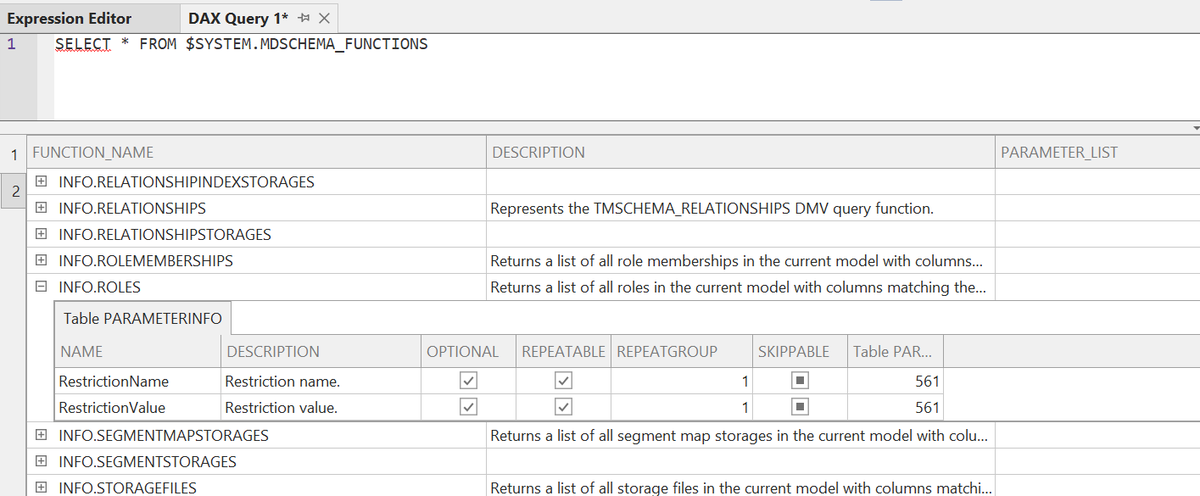Image resolution: width=1200 pixels, height=496 pixels.
Task: Click into the query editor SELECT line
Action: click(x=240, y=44)
